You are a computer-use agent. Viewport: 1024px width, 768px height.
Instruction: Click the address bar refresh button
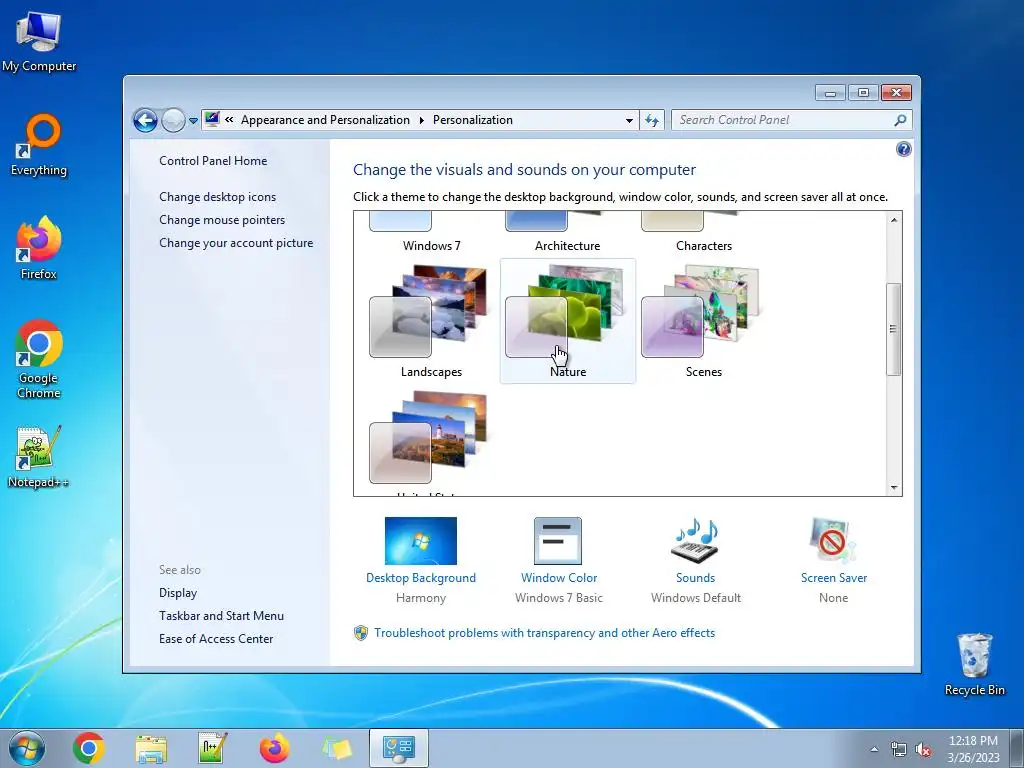pyautogui.click(x=652, y=120)
